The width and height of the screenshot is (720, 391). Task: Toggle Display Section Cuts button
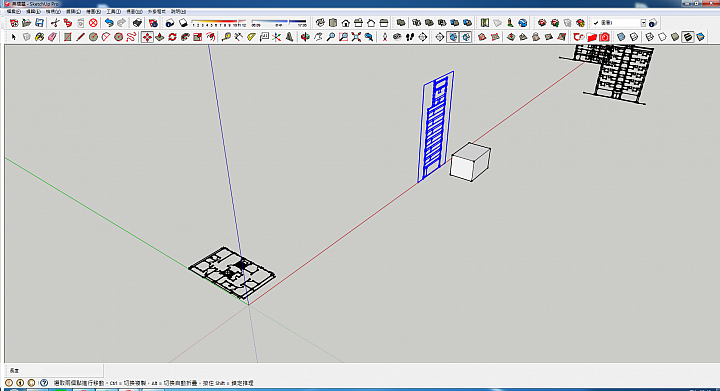click(466, 37)
